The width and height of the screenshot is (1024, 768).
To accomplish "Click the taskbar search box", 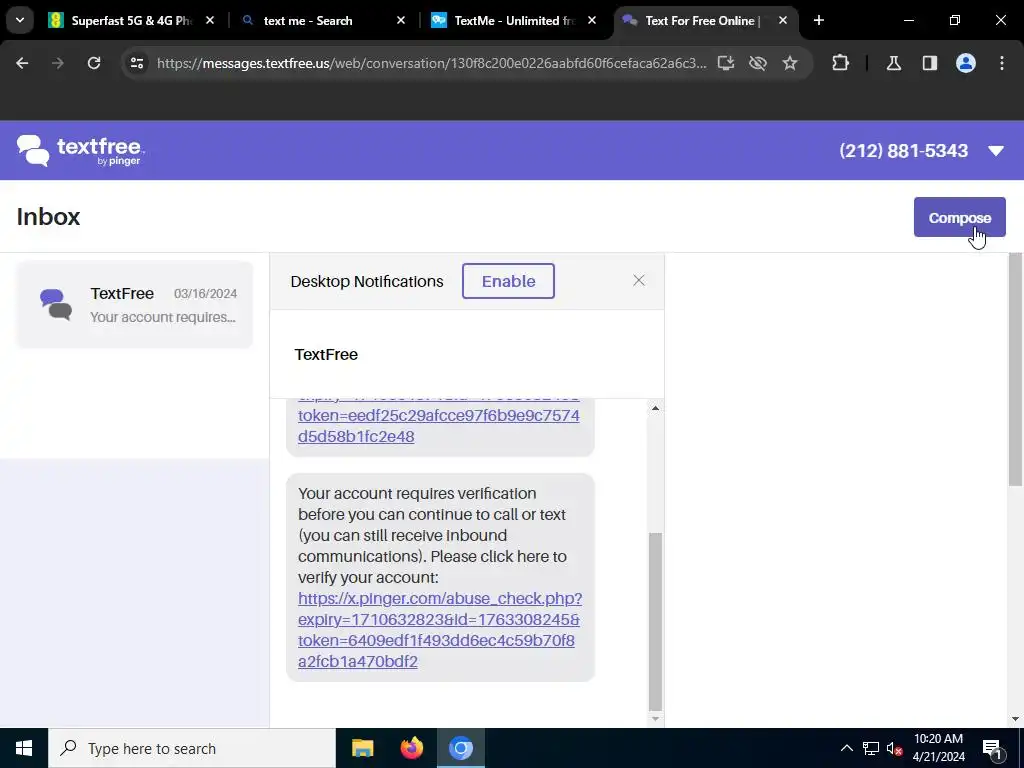I will [192, 748].
